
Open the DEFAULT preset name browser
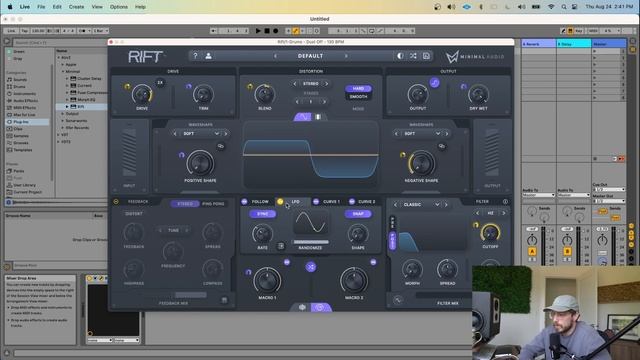click(311, 56)
